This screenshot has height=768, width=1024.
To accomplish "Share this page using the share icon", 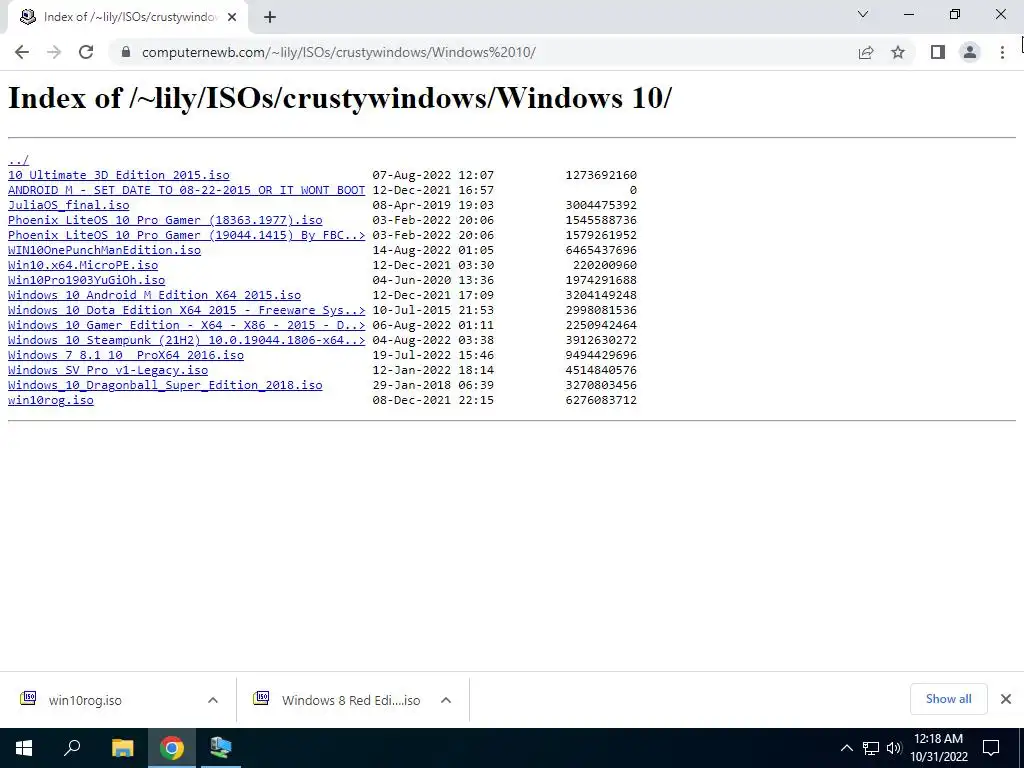I will (x=866, y=52).
